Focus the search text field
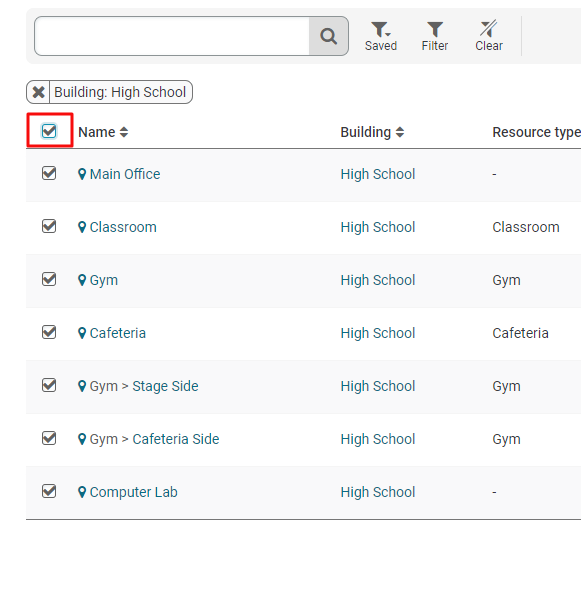 (172, 36)
